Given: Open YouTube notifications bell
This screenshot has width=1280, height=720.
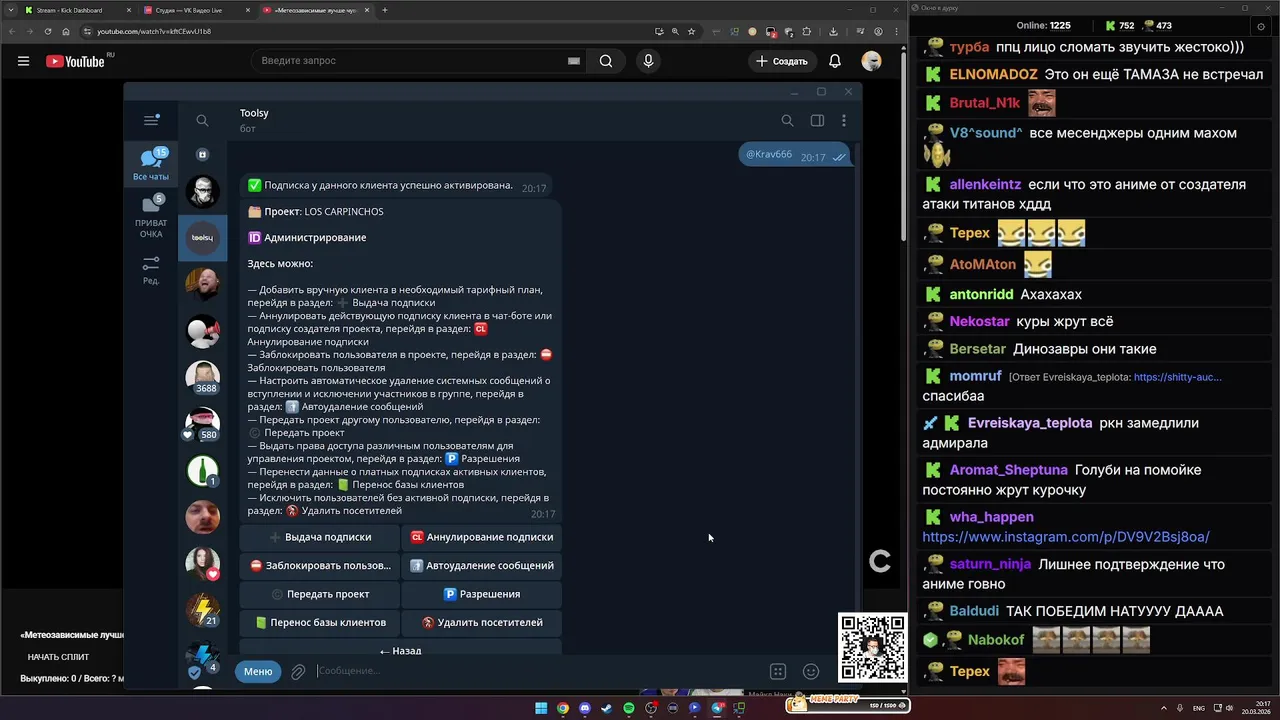Looking at the screenshot, I should pos(835,61).
